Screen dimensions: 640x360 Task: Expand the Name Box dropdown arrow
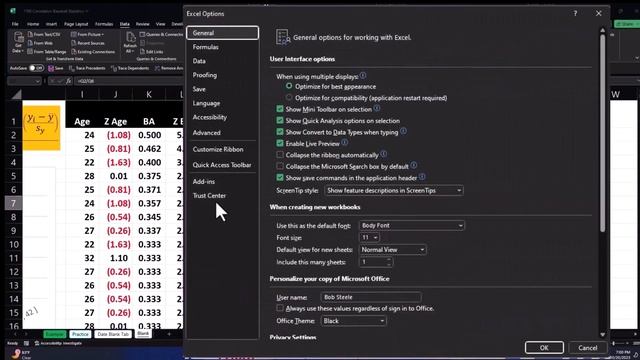click(38, 81)
